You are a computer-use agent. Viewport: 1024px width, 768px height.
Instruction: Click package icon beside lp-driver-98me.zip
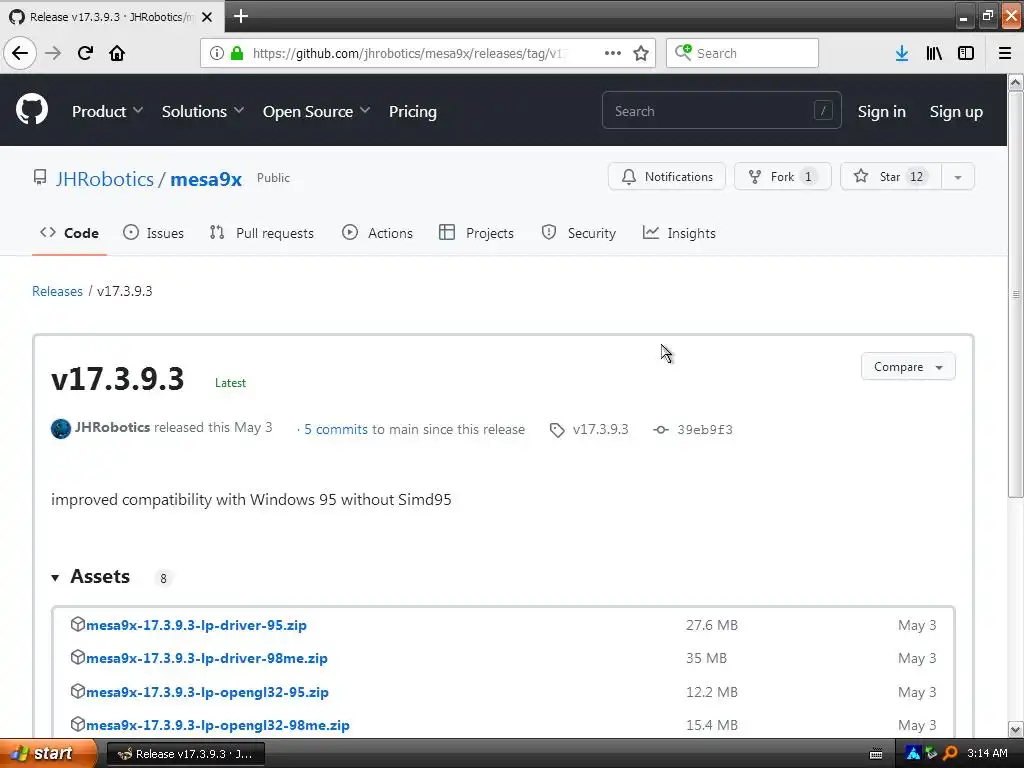(x=78, y=657)
